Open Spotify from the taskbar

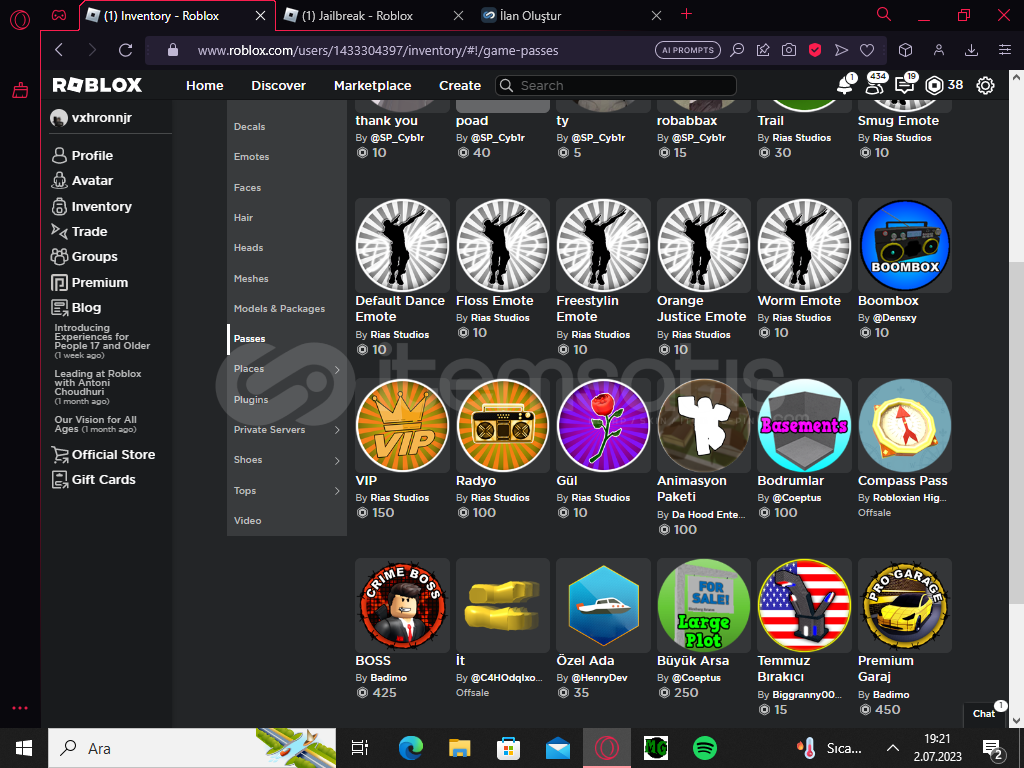[x=705, y=748]
